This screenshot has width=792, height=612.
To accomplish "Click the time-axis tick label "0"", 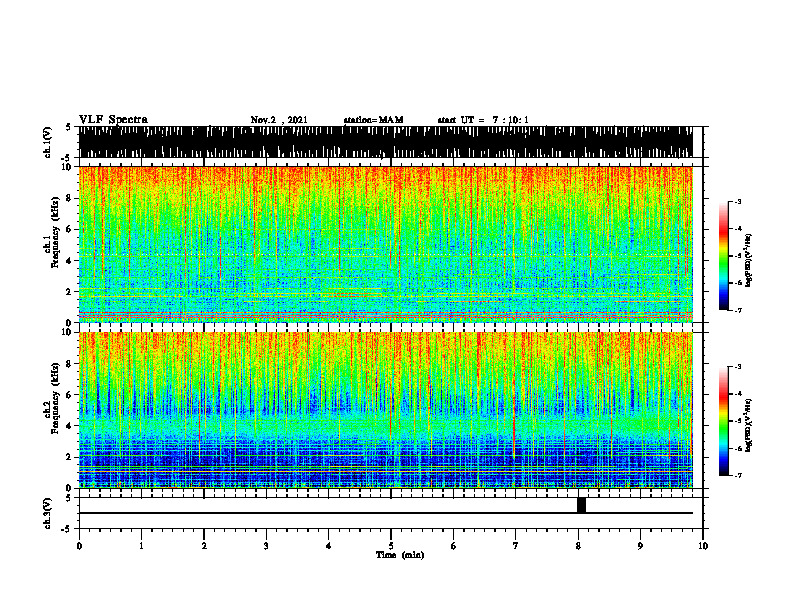I will pos(79,546).
